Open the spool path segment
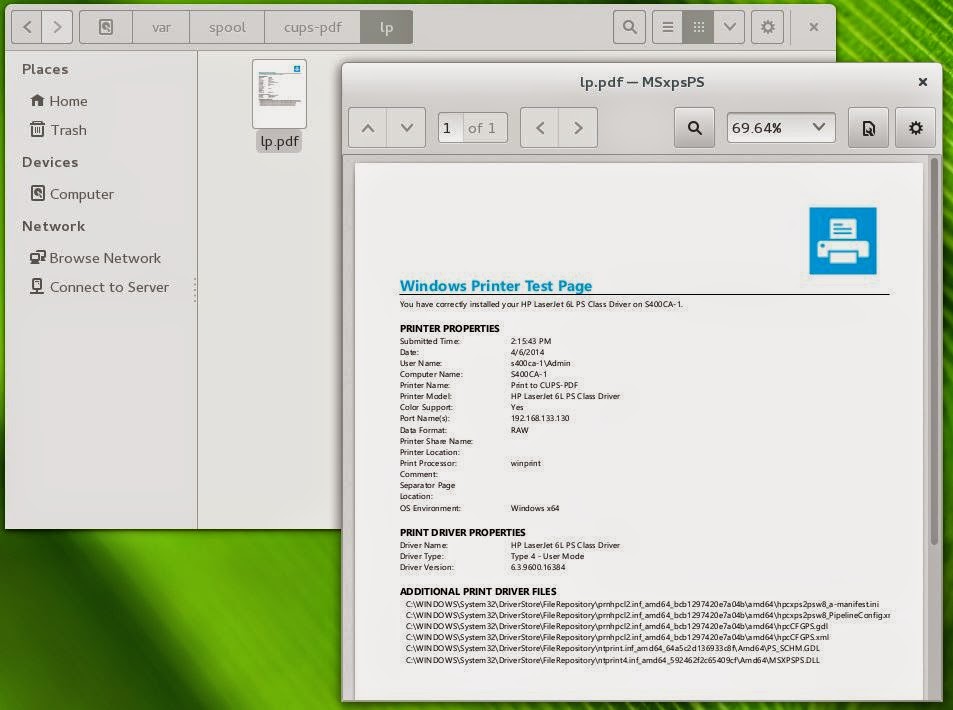Image resolution: width=953 pixels, height=710 pixels. pos(227,27)
